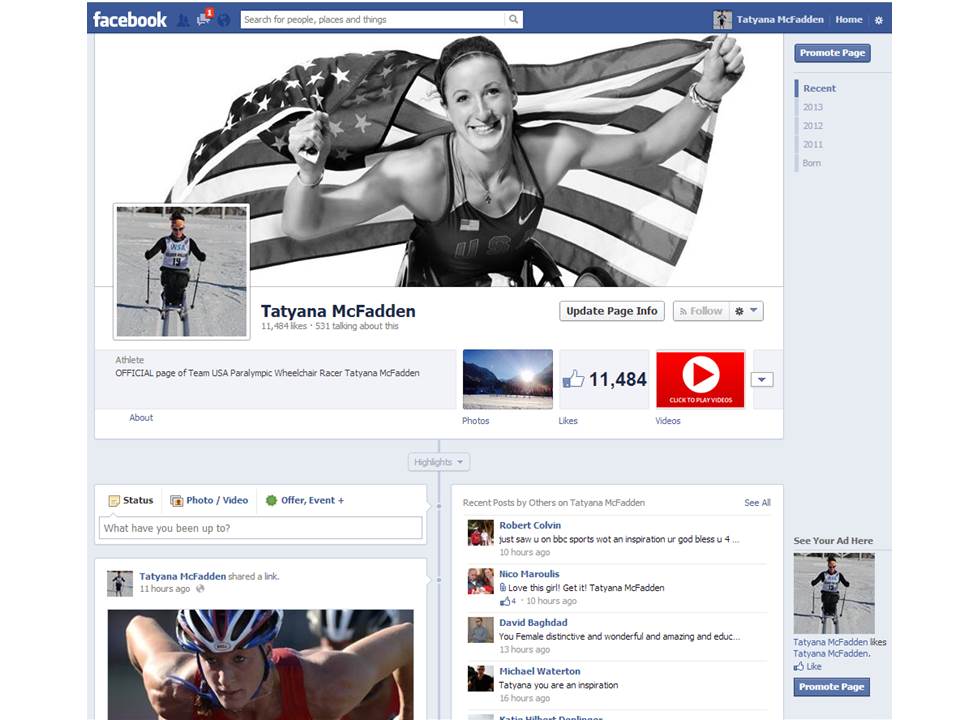The image size is (960, 720).
Task: Like the suggested Tatyana McFadden ad
Action: [806, 666]
